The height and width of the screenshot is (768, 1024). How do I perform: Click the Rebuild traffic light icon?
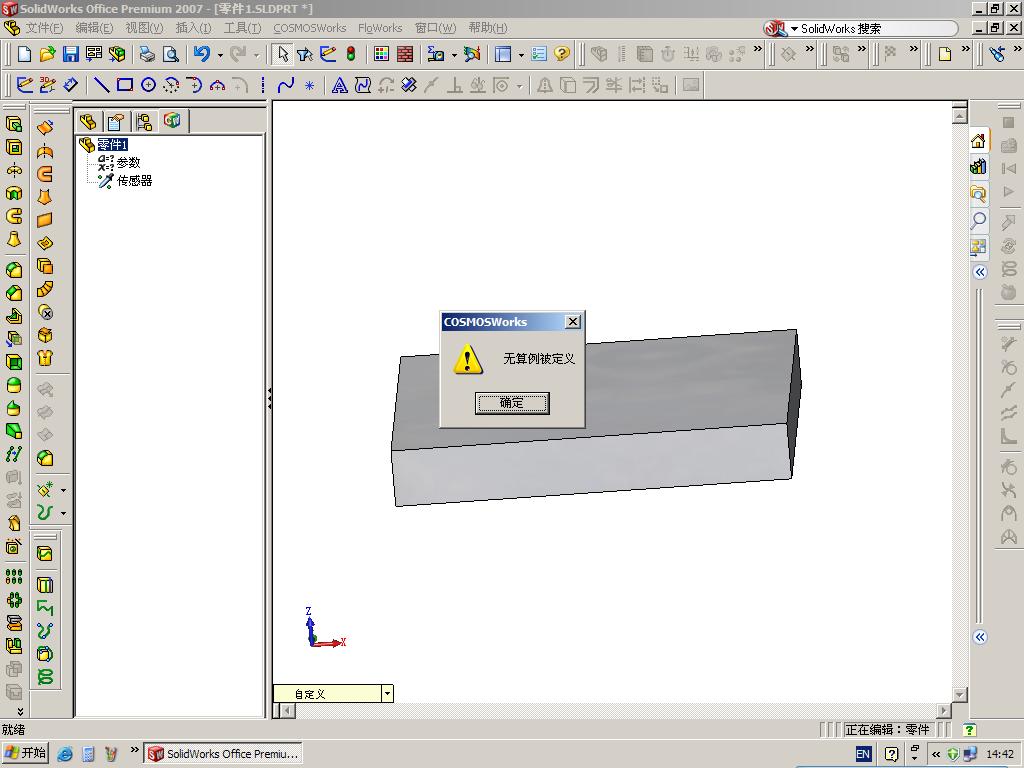[351, 54]
